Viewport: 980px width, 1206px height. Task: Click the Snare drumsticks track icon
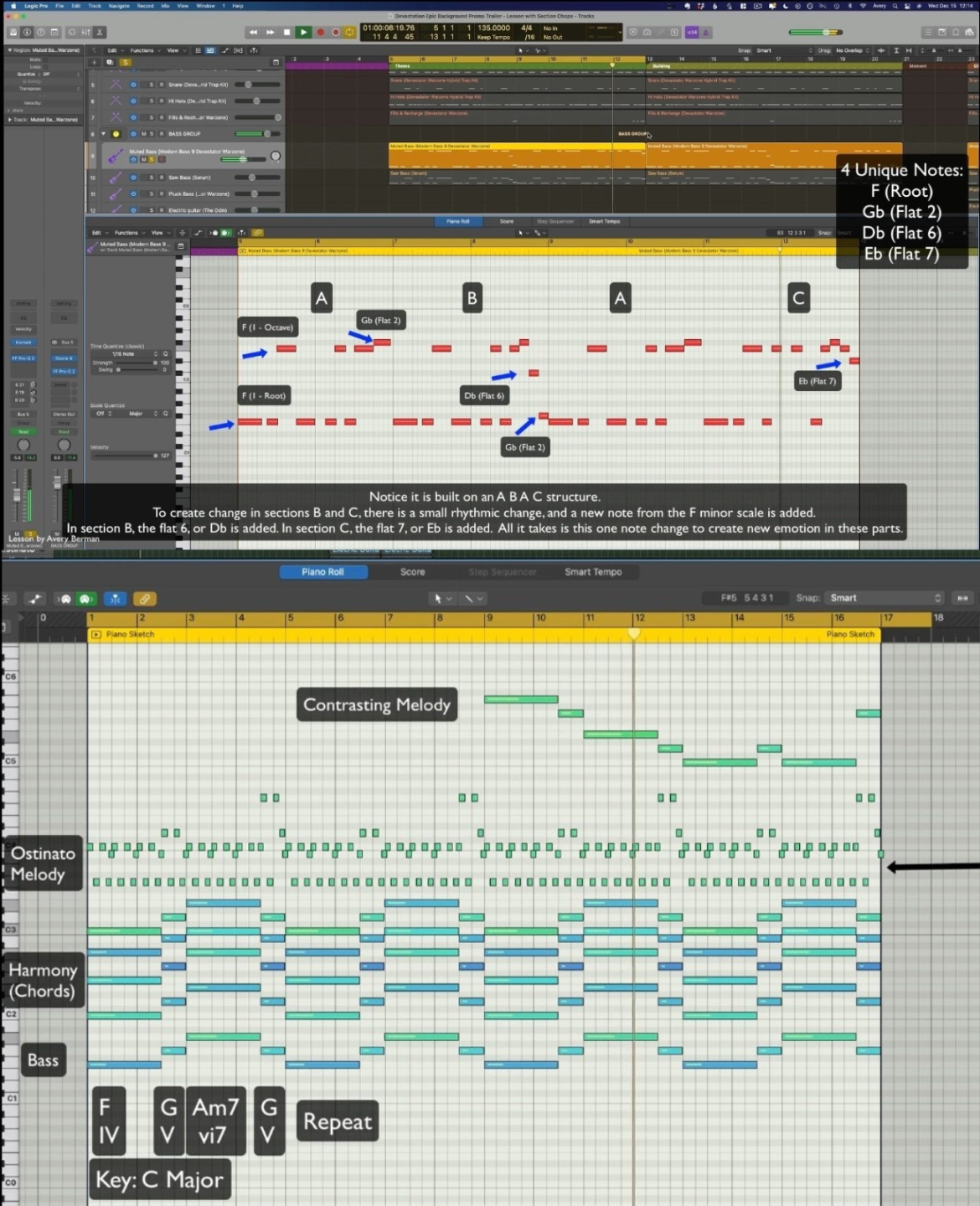tap(115, 85)
